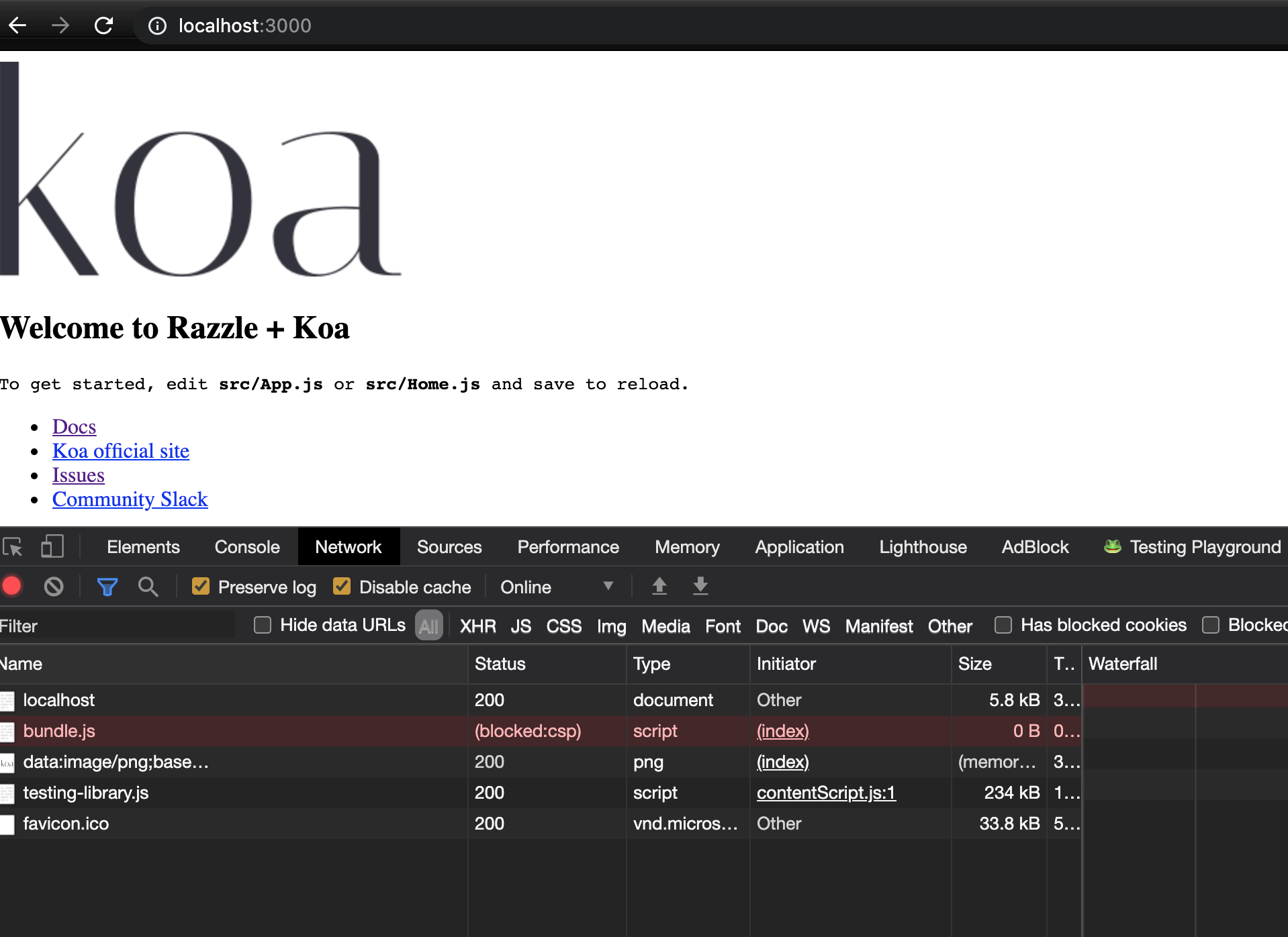Filter requests by XHR

(x=478, y=626)
